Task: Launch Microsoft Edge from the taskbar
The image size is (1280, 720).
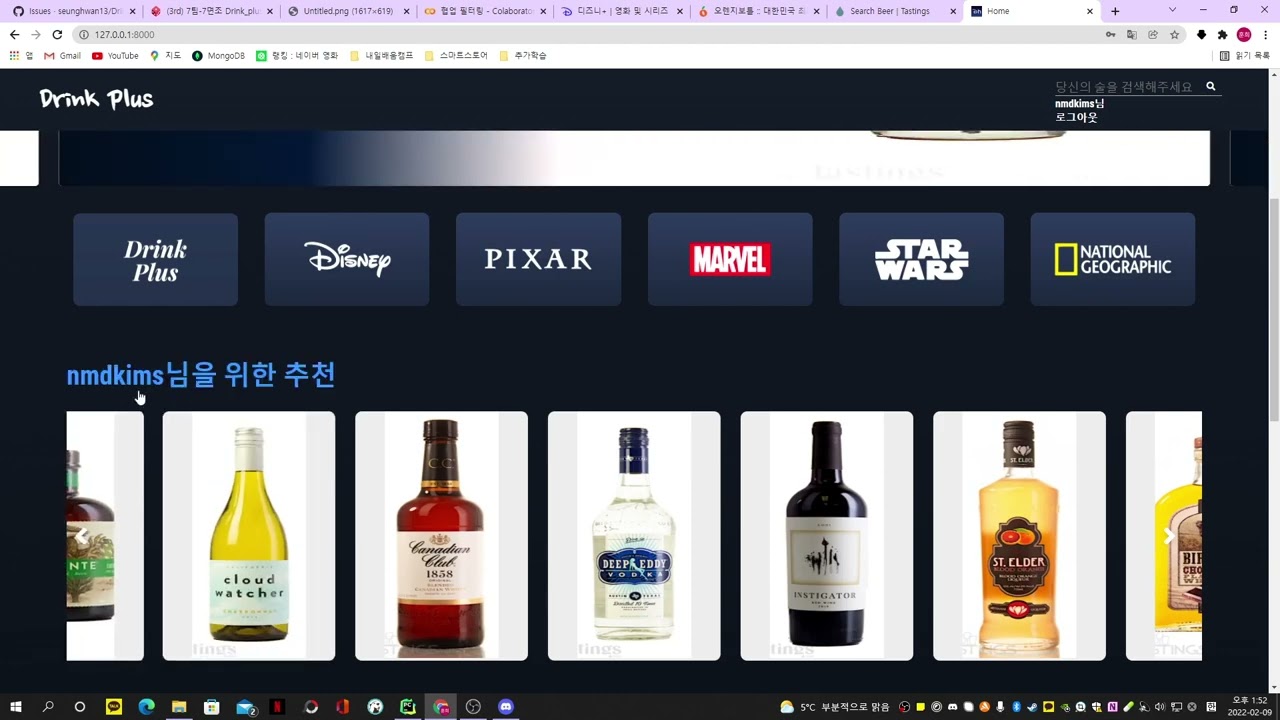Action: pyautogui.click(x=146, y=707)
